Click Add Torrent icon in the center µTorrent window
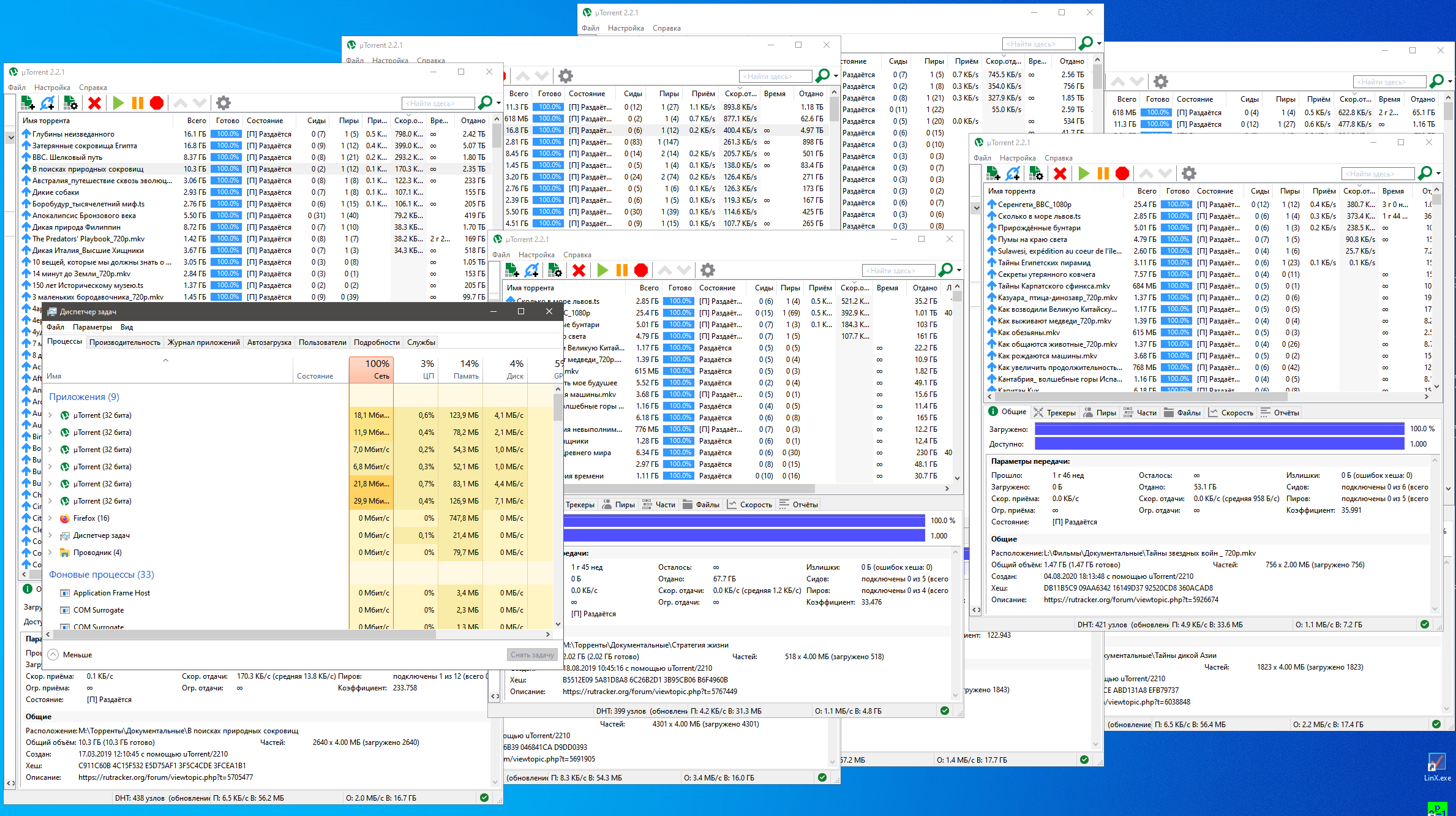Viewport: 1456px width, 816px height. (512, 270)
